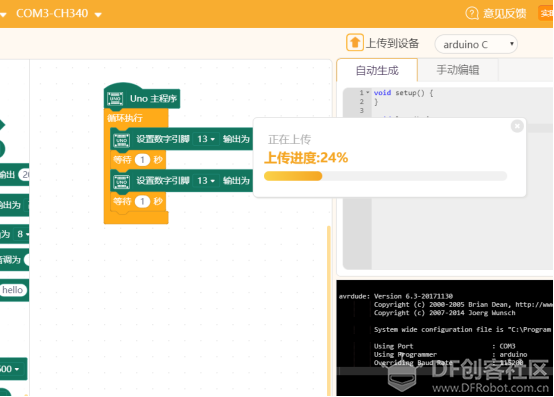The image size is (554, 397).
Task: Collapse code fold arrow on line 1
Action: pyautogui.click(x=367, y=93)
